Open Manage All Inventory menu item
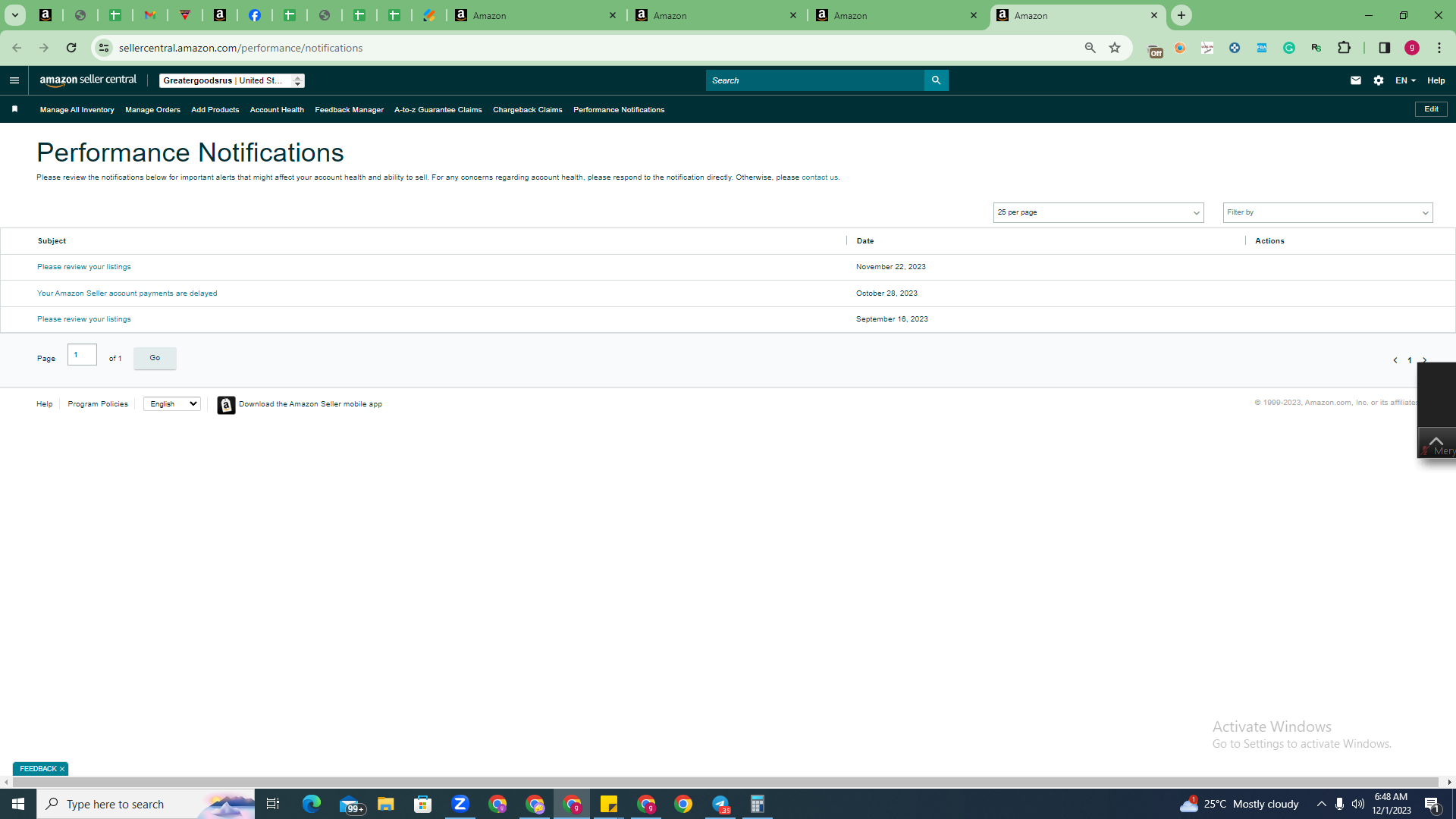Image resolution: width=1456 pixels, height=819 pixels. pos(77,110)
